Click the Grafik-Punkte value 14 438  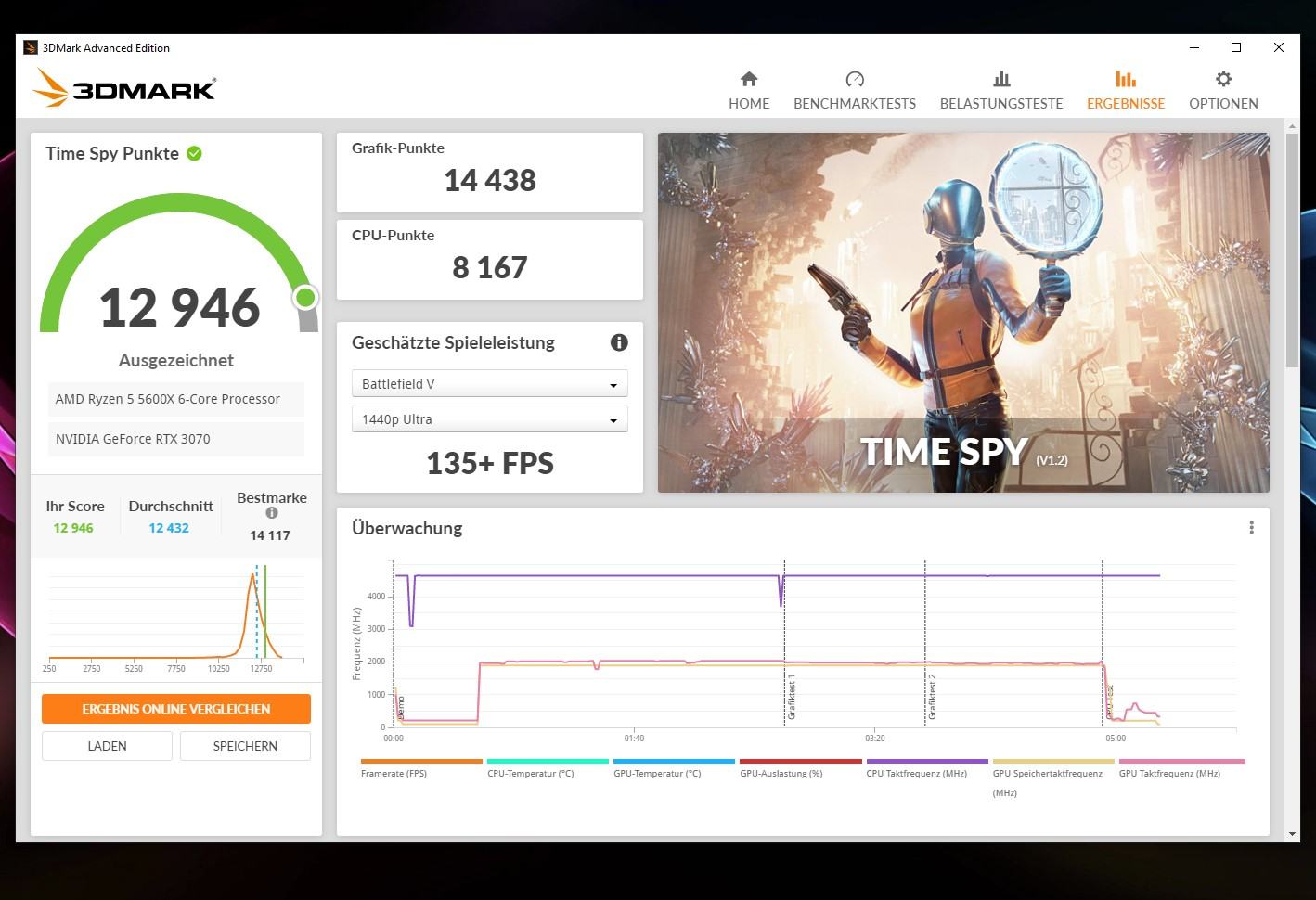tap(490, 180)
